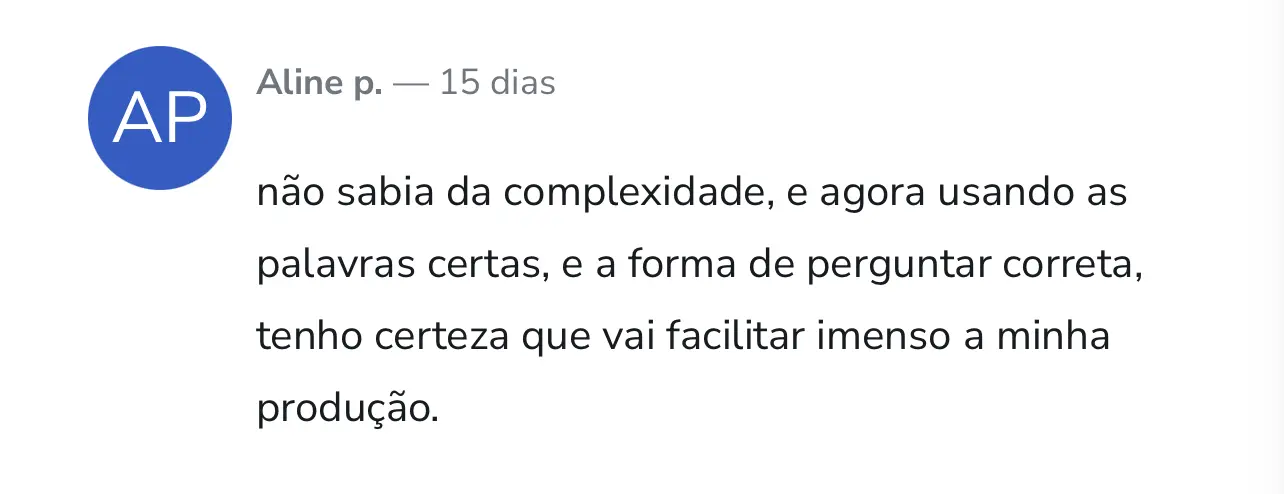1284x494 pixels.
Task: Click the word "correta" ending line two
Action: point(1071,267)
